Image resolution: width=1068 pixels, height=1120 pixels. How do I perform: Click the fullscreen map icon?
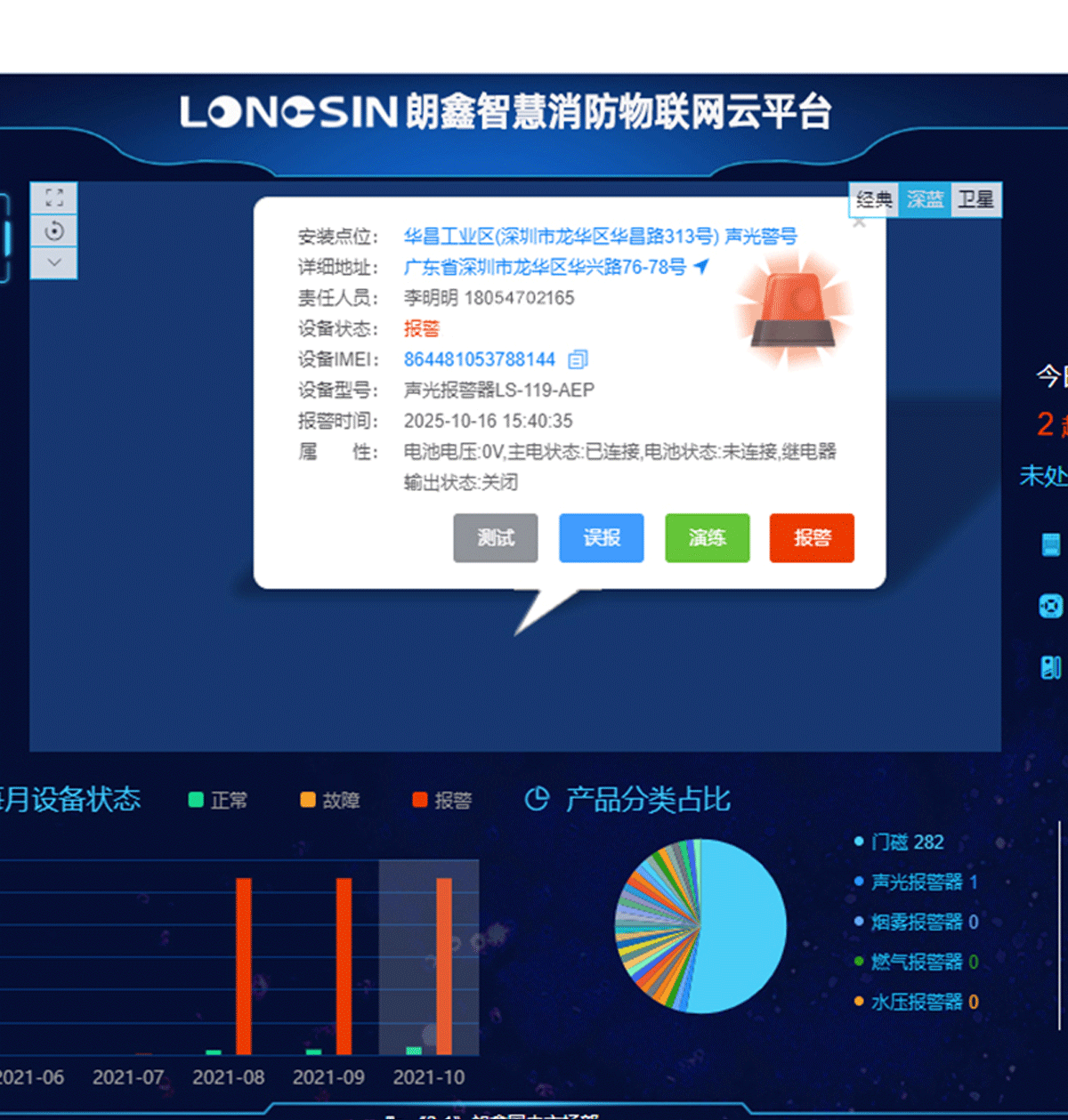click(x=54, y=198)
